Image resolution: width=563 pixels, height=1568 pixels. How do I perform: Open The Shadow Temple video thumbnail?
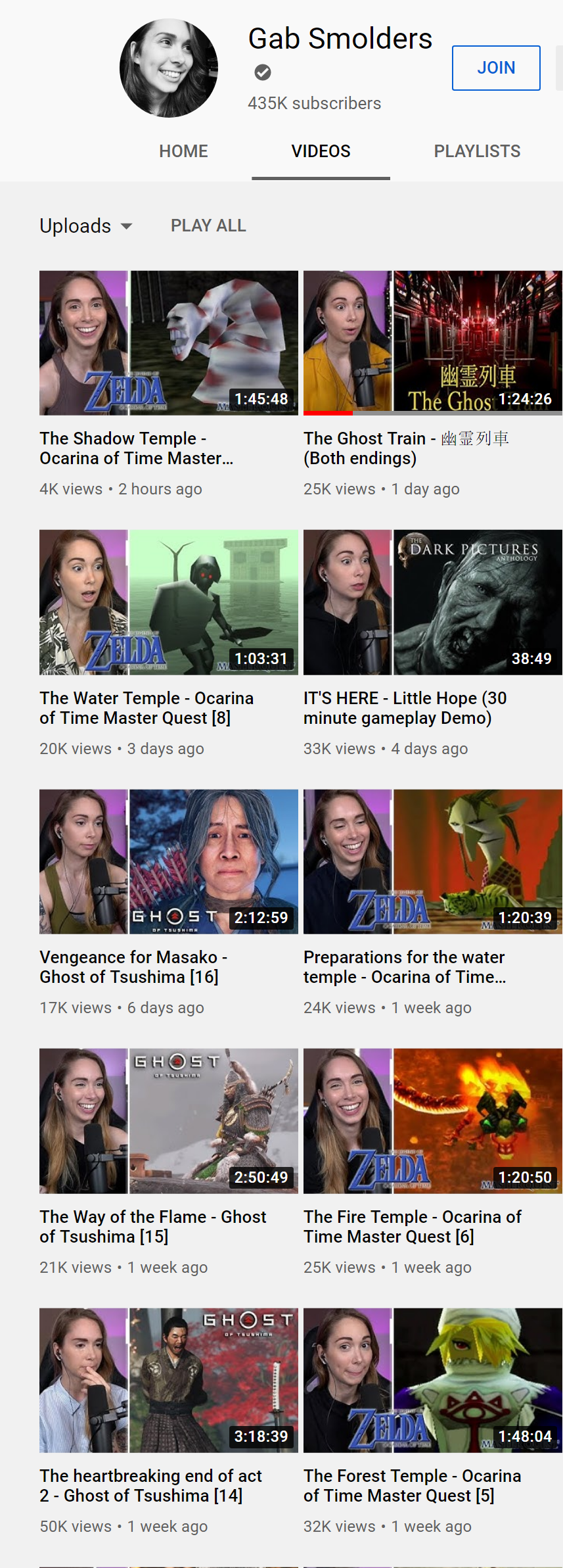(x=169, y=343)
